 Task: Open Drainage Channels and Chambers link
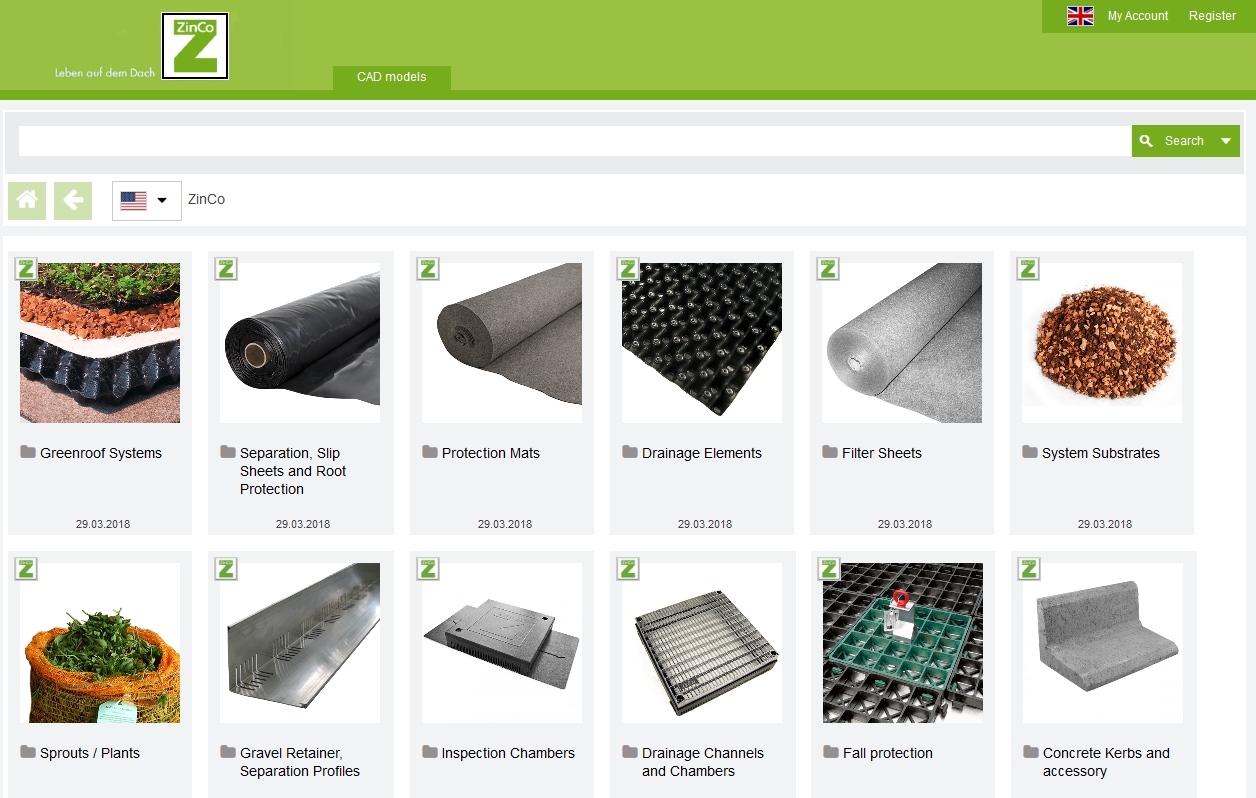[703, 762]
